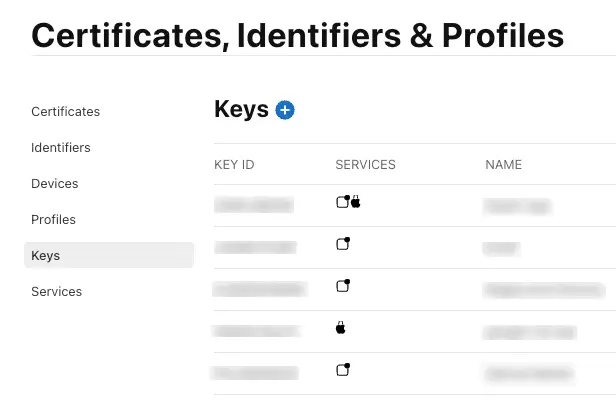Sort by the KEY ID column header
The width and height of the screenshot is (616, 410).
point(234,164)
